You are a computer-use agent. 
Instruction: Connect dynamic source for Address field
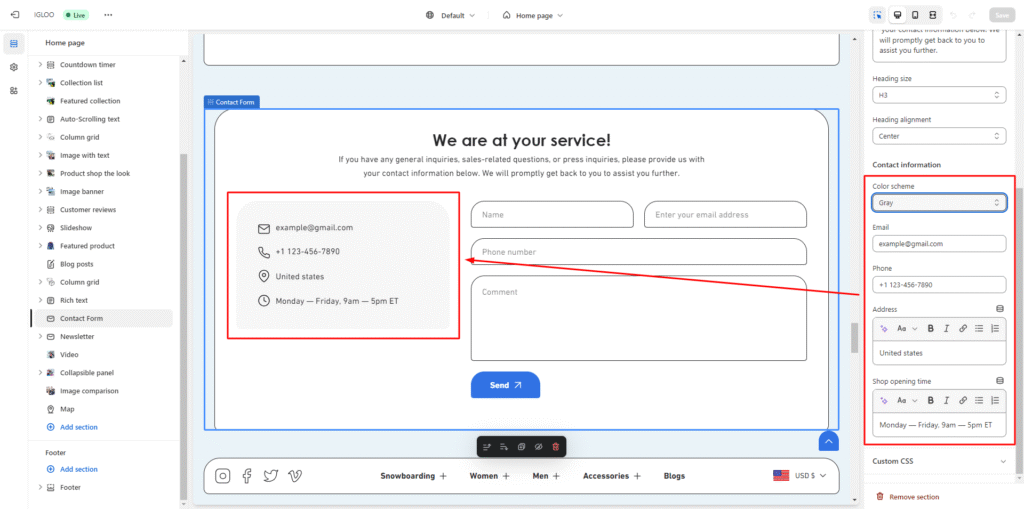[x=1000, y=309]
